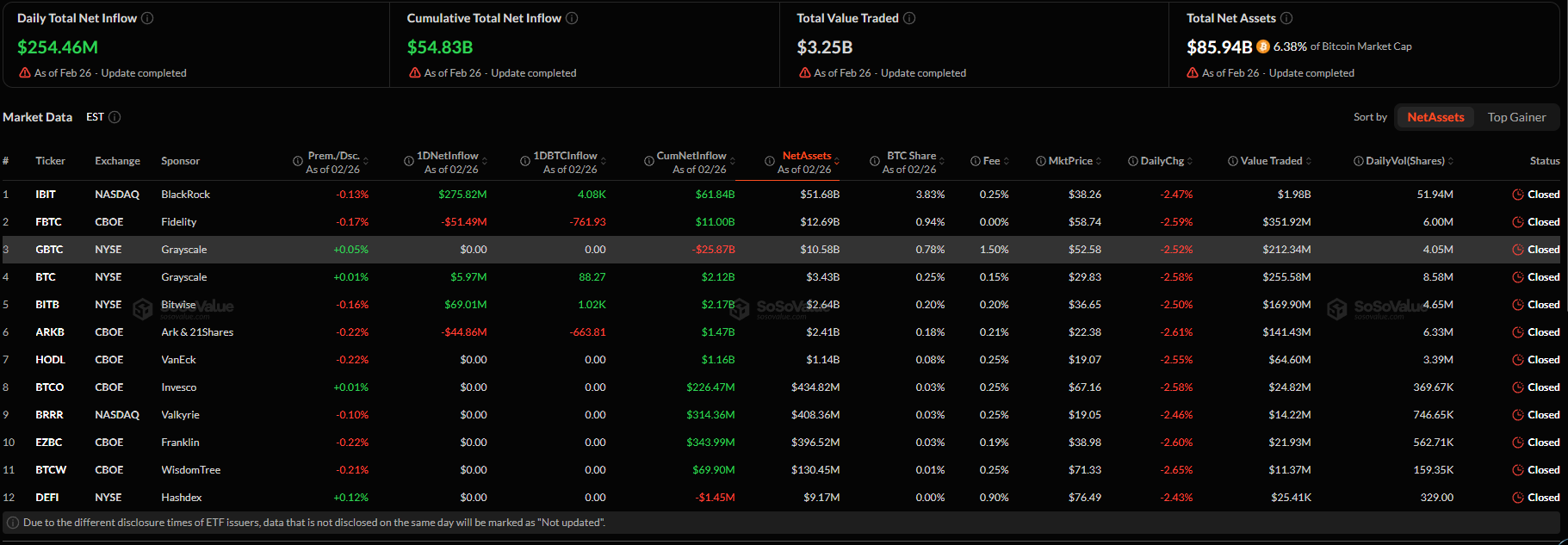The width and height of the screenshot is (1568, 545).
Task: Click info icon next to Total Value Traded
Action: tap(909, 18)
